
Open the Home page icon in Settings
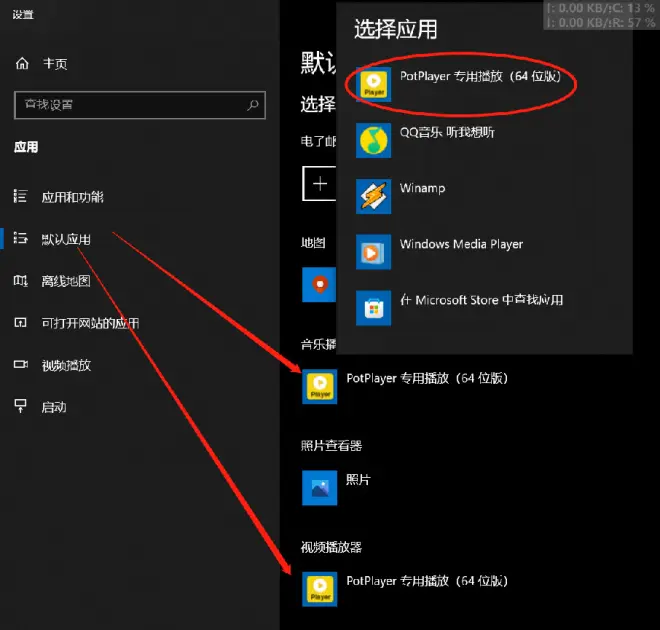(22, 64)
